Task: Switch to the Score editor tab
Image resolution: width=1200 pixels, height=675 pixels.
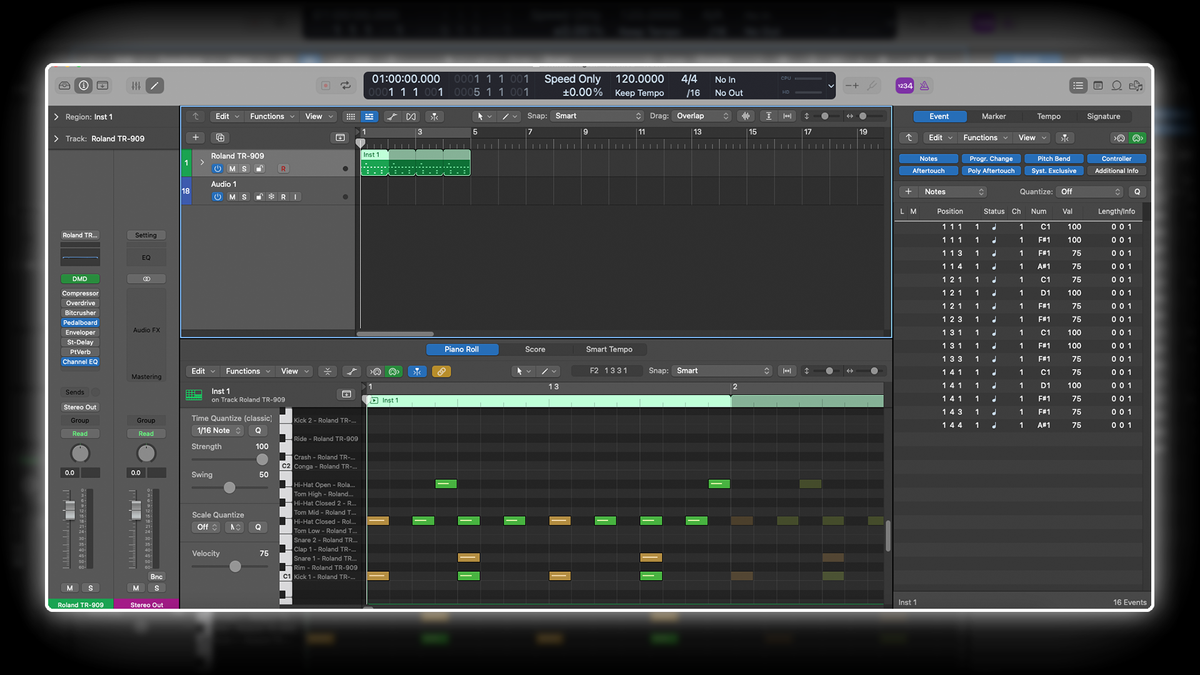Action: point(535,349)
